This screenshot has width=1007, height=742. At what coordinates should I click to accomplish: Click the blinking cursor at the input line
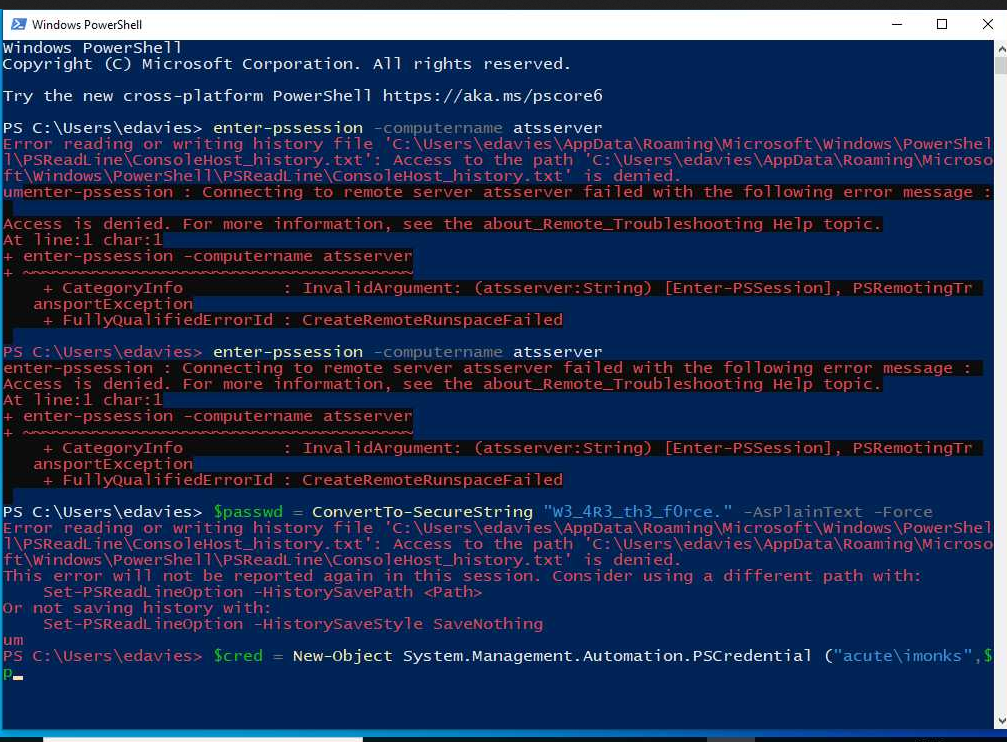point(17,674)
